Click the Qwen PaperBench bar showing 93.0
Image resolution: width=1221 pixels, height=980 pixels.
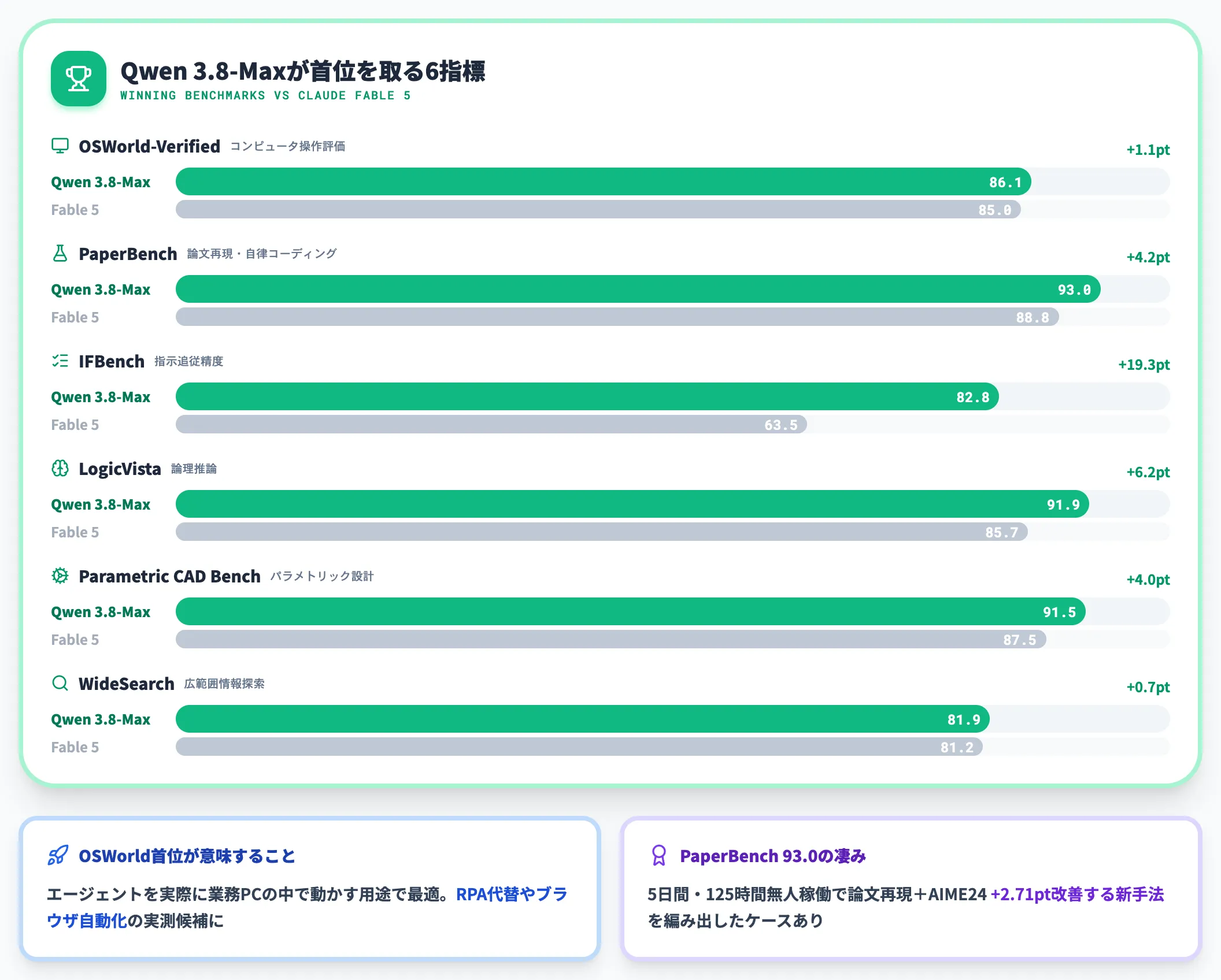[x=638, y=289]
